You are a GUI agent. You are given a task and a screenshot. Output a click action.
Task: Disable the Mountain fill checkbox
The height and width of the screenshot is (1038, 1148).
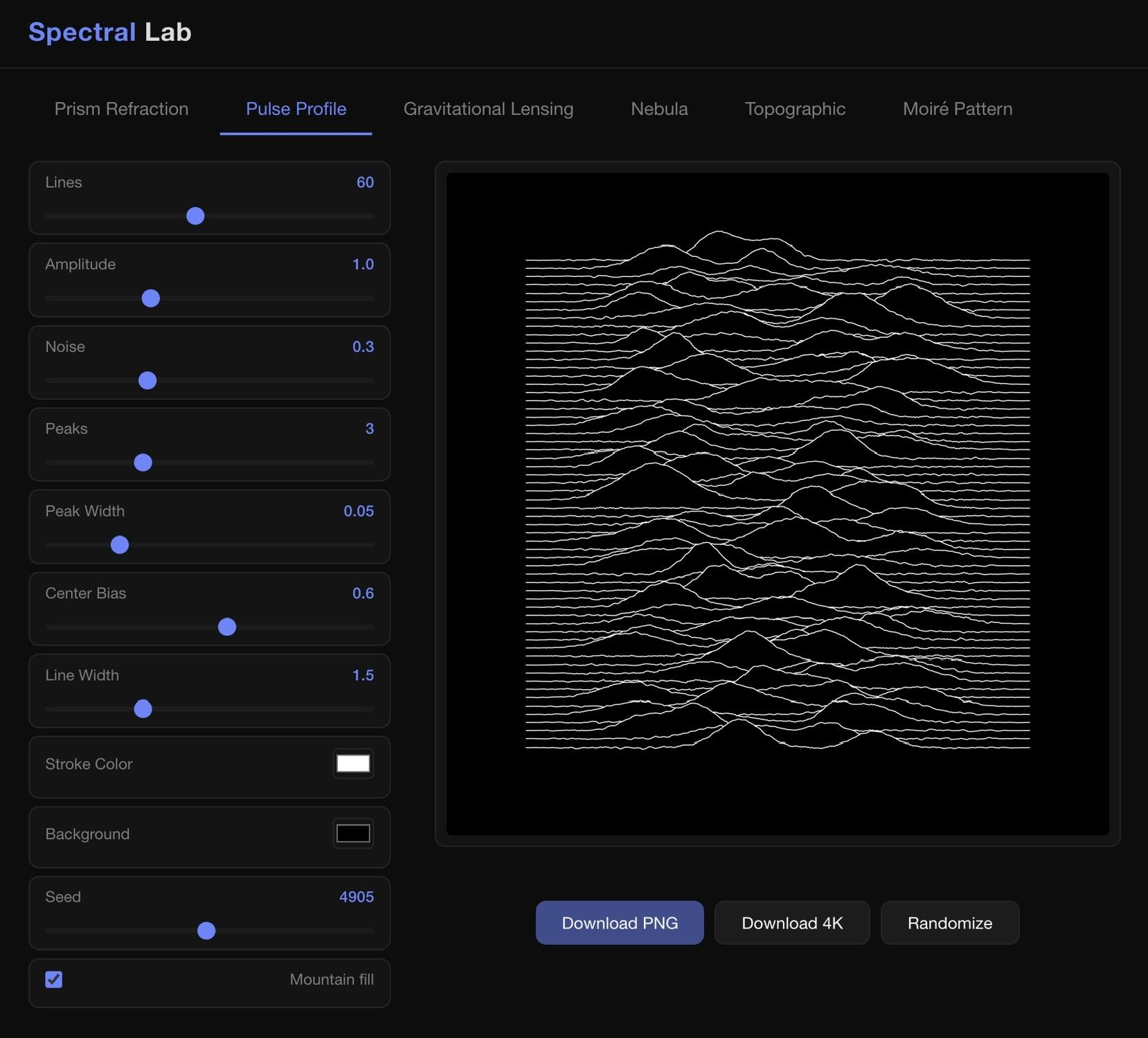coord(54,979)
